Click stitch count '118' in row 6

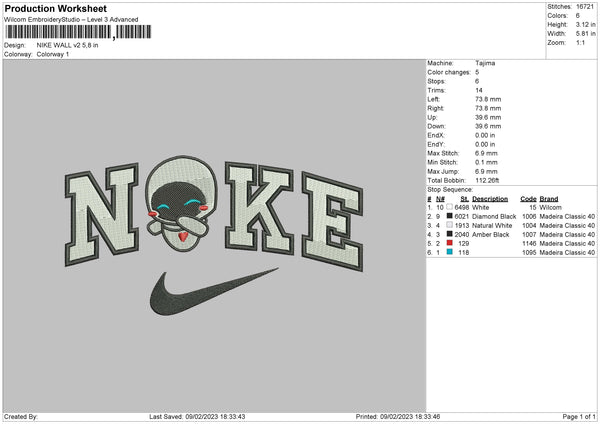pyautogui.click(x=463, y=253)
